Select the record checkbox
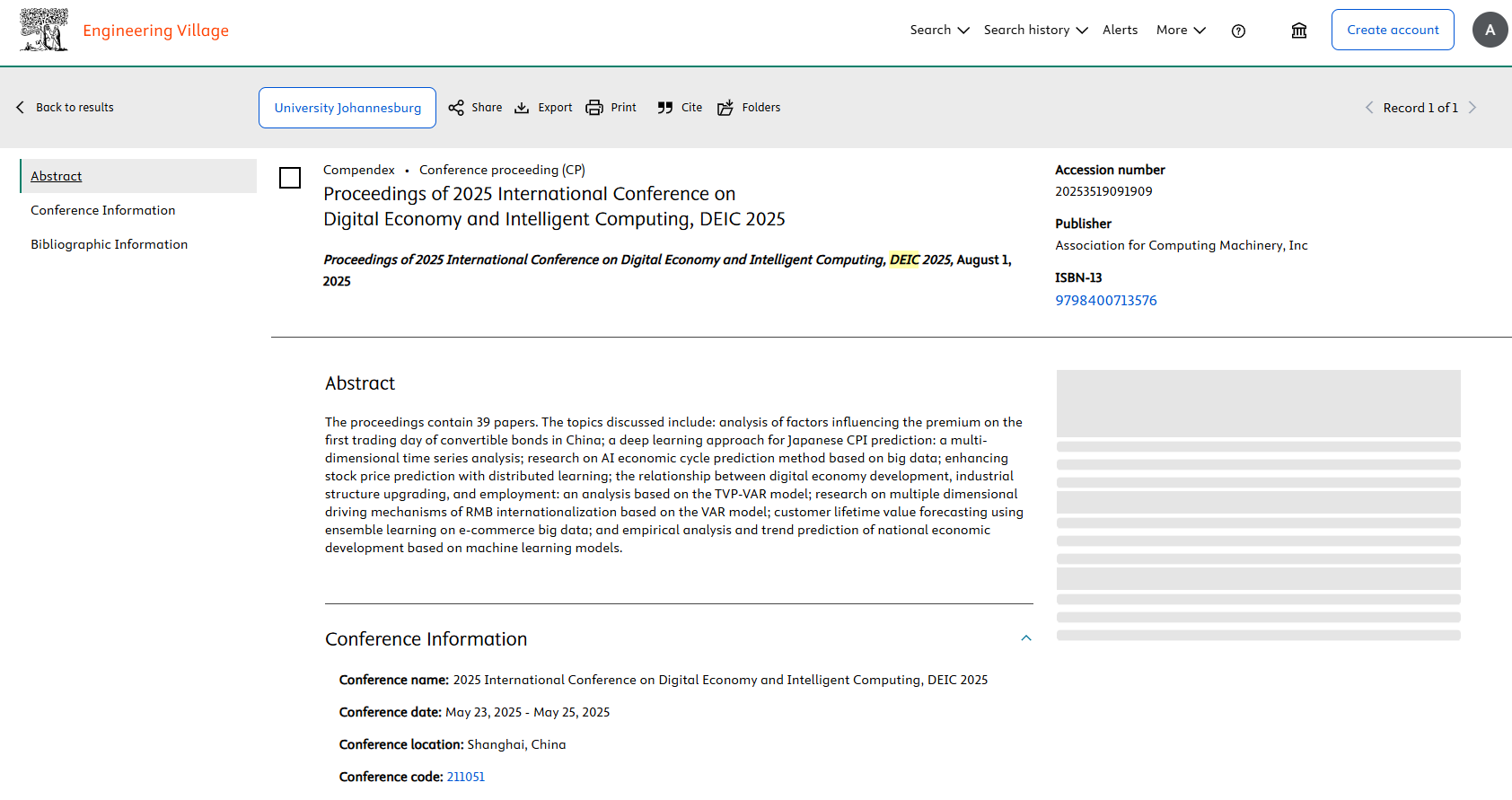Screen dimensions: 1512x800 coord(290,178)
